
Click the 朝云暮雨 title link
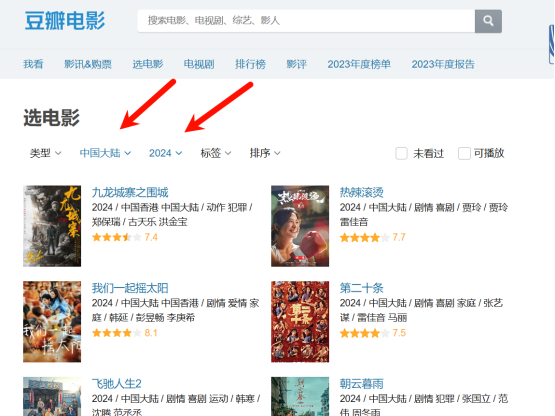pos(361,383)
